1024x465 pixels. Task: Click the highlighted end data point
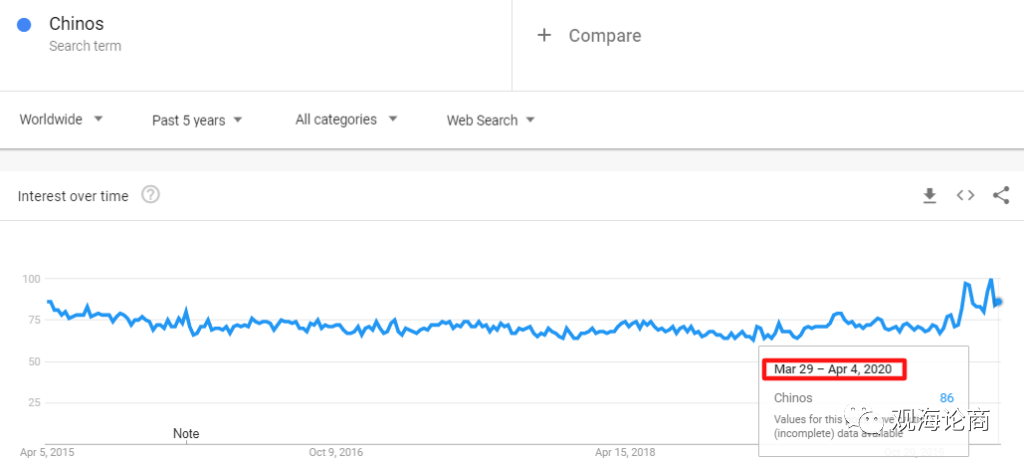pos(997,302)
